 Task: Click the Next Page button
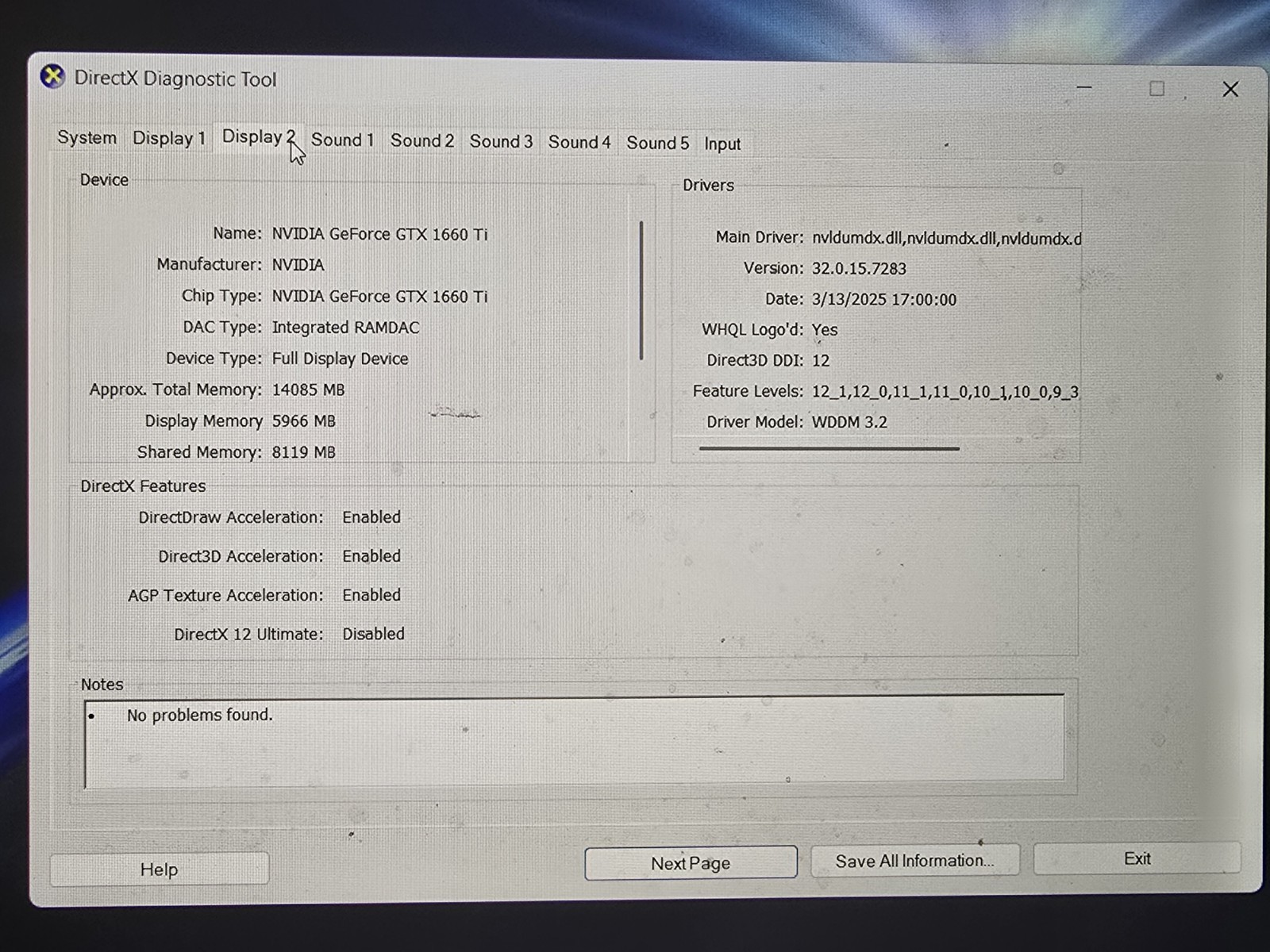point(691,863)
